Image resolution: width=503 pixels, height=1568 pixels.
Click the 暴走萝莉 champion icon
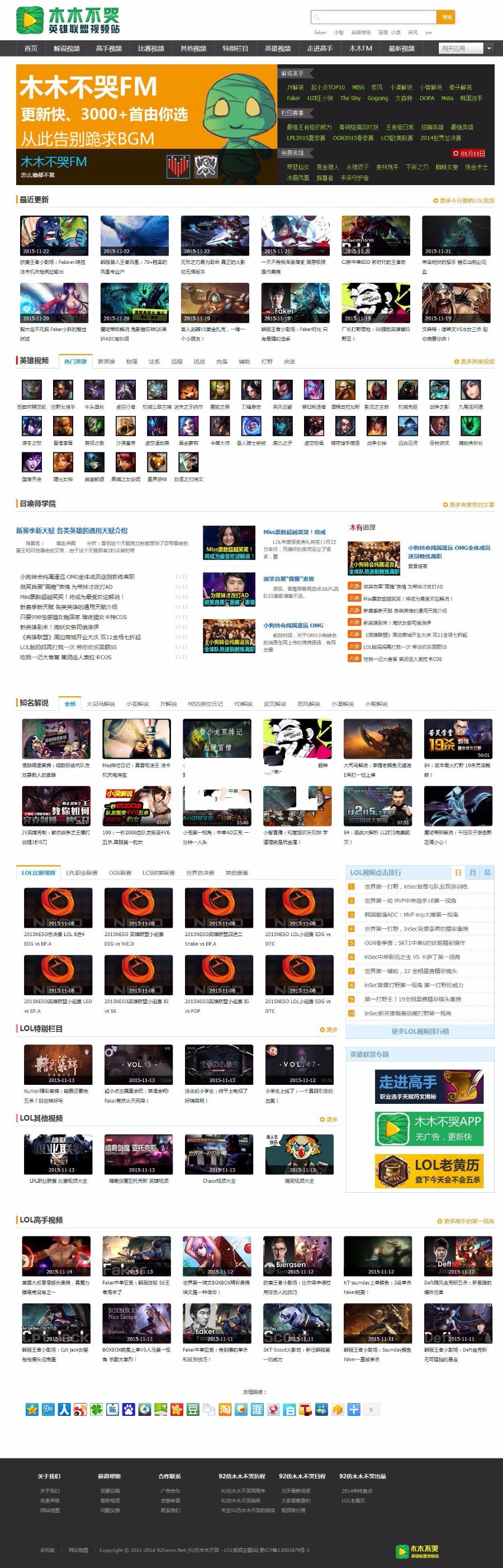pos(188,426)
